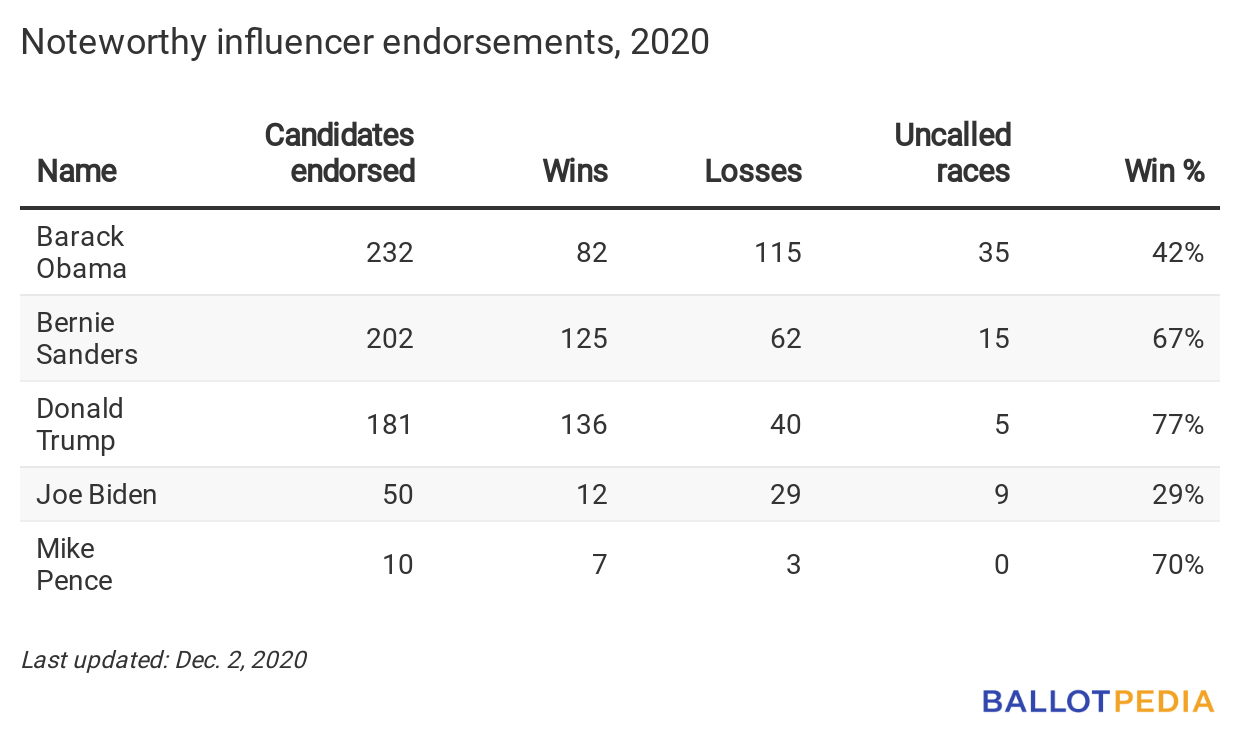Click the Joe Biden row name
The height and width of the screenshot is (746, 1240).
coord(97,494)
